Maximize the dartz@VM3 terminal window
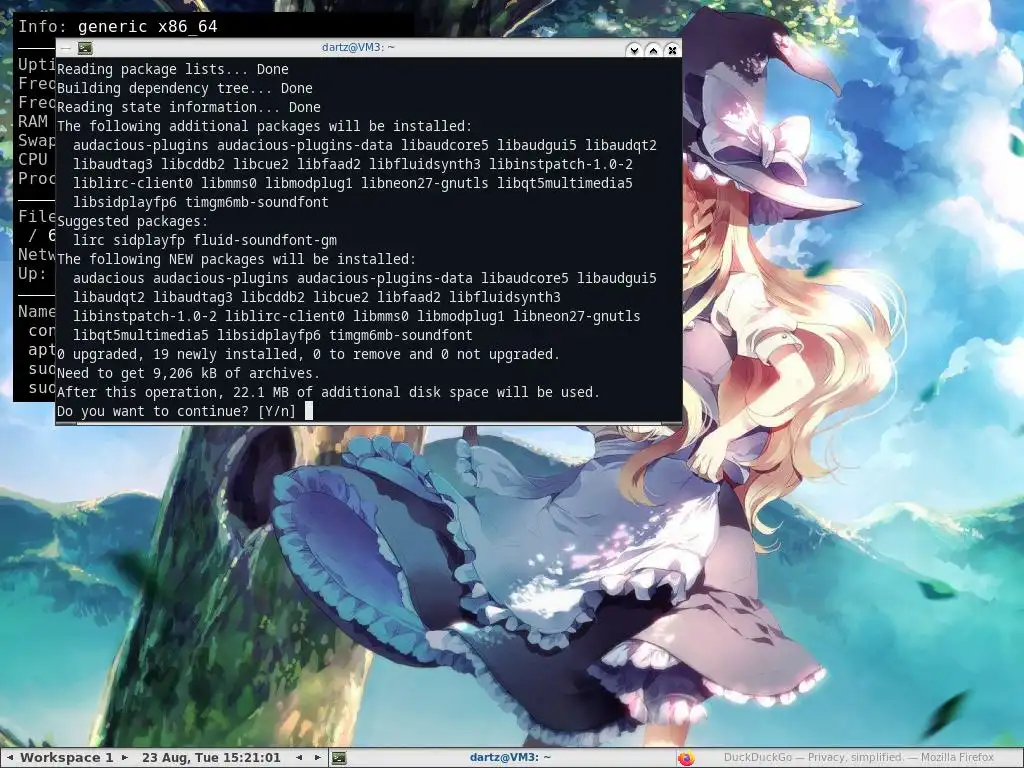The image size is (1024, 768). point(653,50)
